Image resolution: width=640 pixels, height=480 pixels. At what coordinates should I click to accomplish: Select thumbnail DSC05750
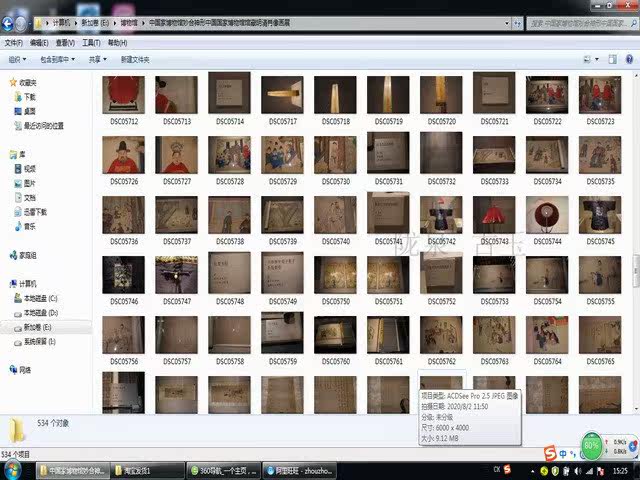click(335, 275)
